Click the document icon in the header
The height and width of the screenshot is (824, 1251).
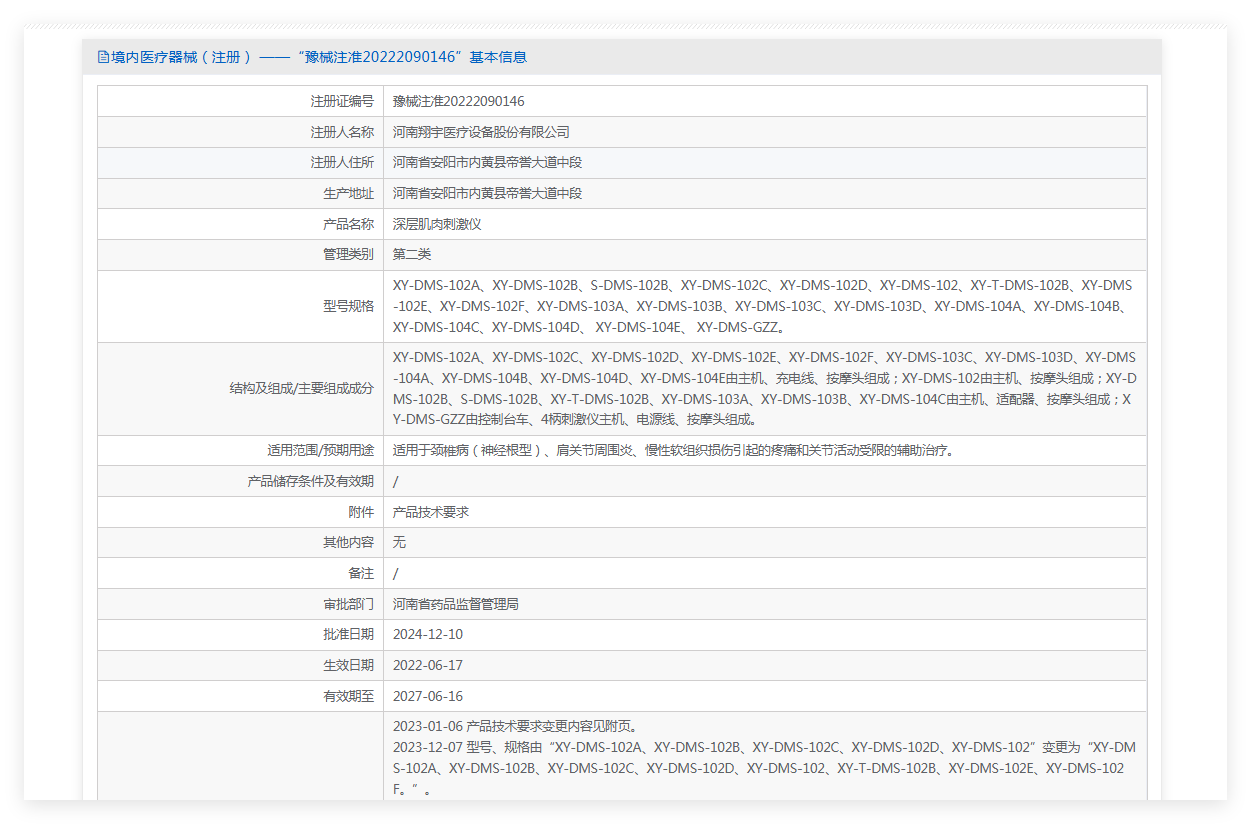point(103,57)
